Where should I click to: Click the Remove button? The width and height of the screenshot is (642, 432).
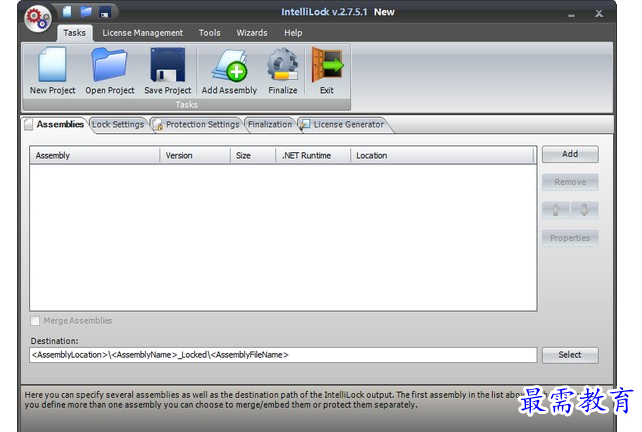570,182
